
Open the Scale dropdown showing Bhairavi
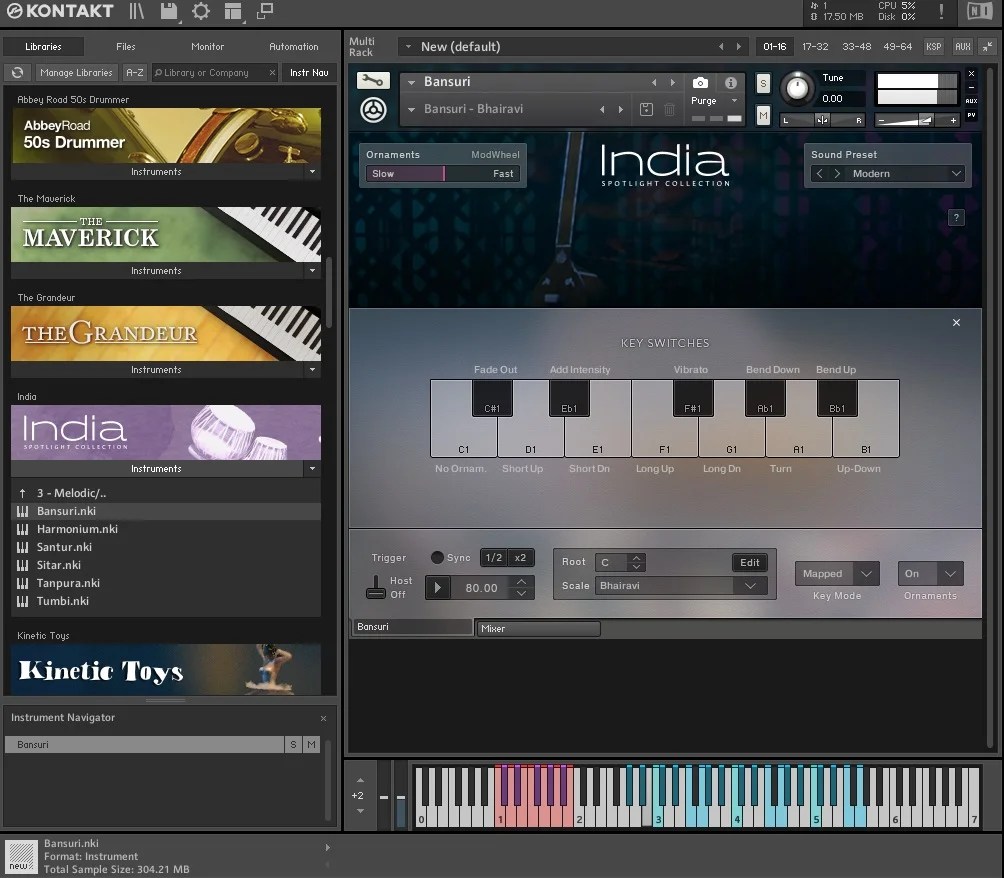(680, 585)
